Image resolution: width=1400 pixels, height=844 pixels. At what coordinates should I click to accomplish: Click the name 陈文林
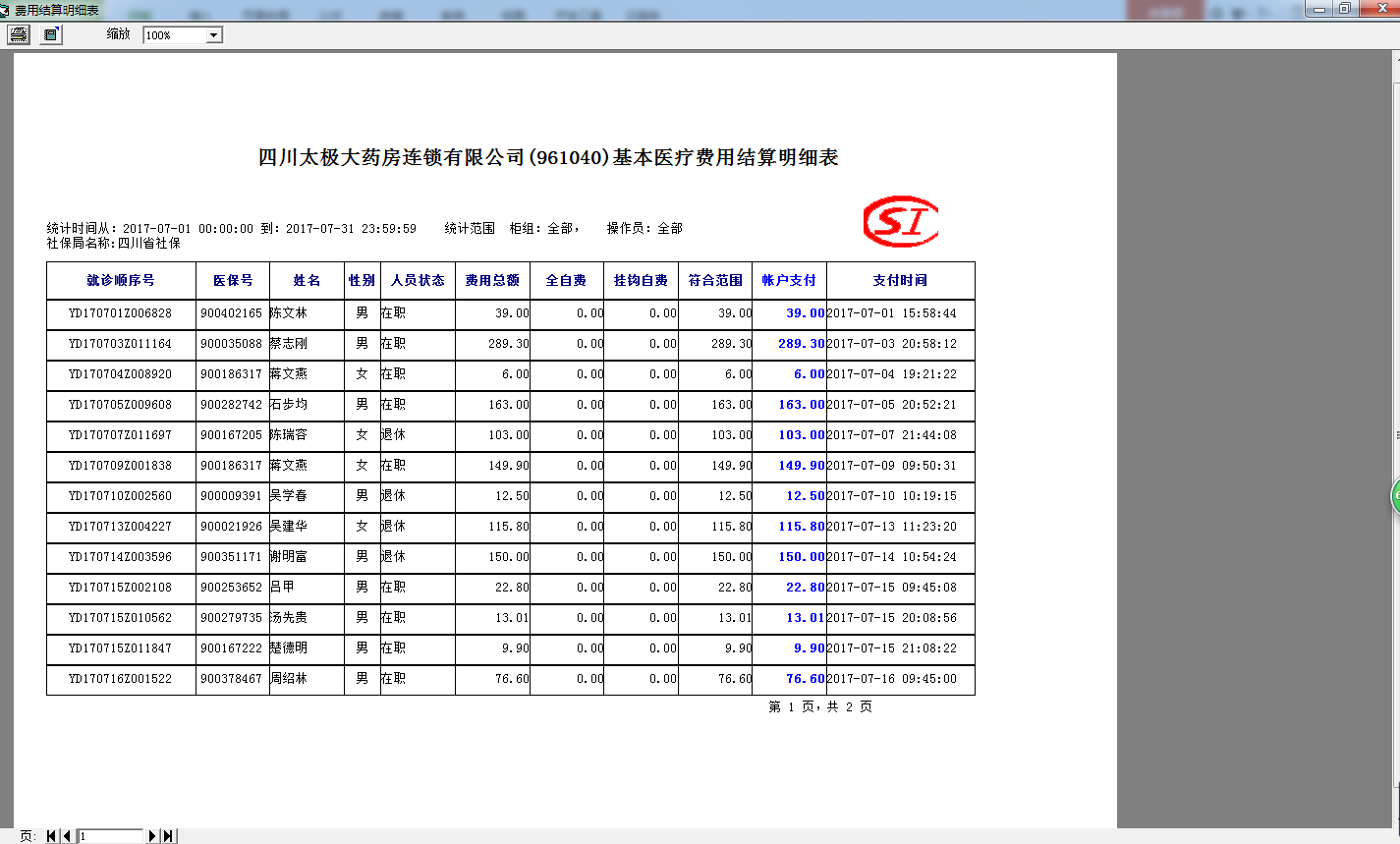click(289, 313)
